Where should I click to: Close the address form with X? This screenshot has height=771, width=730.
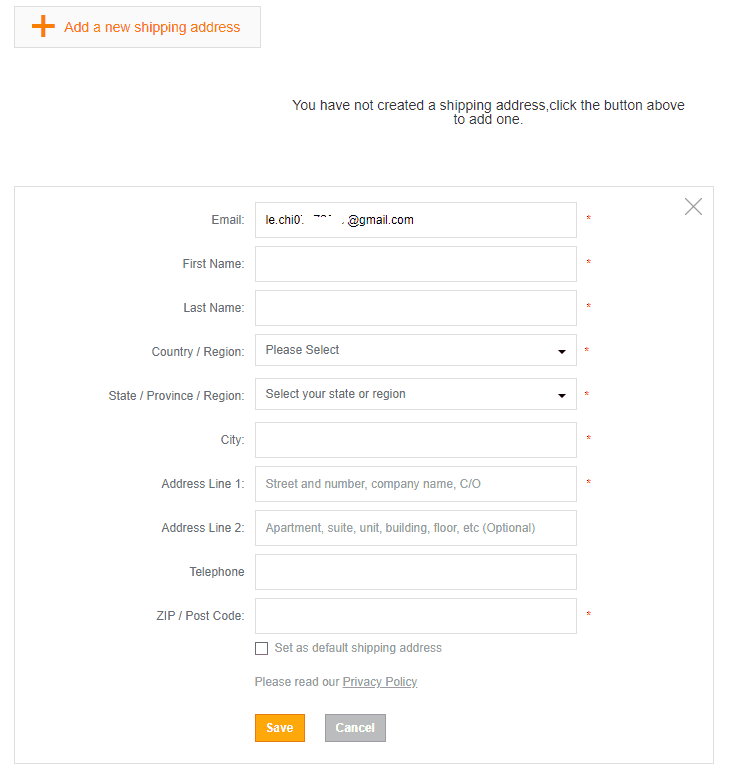[693, 207]
